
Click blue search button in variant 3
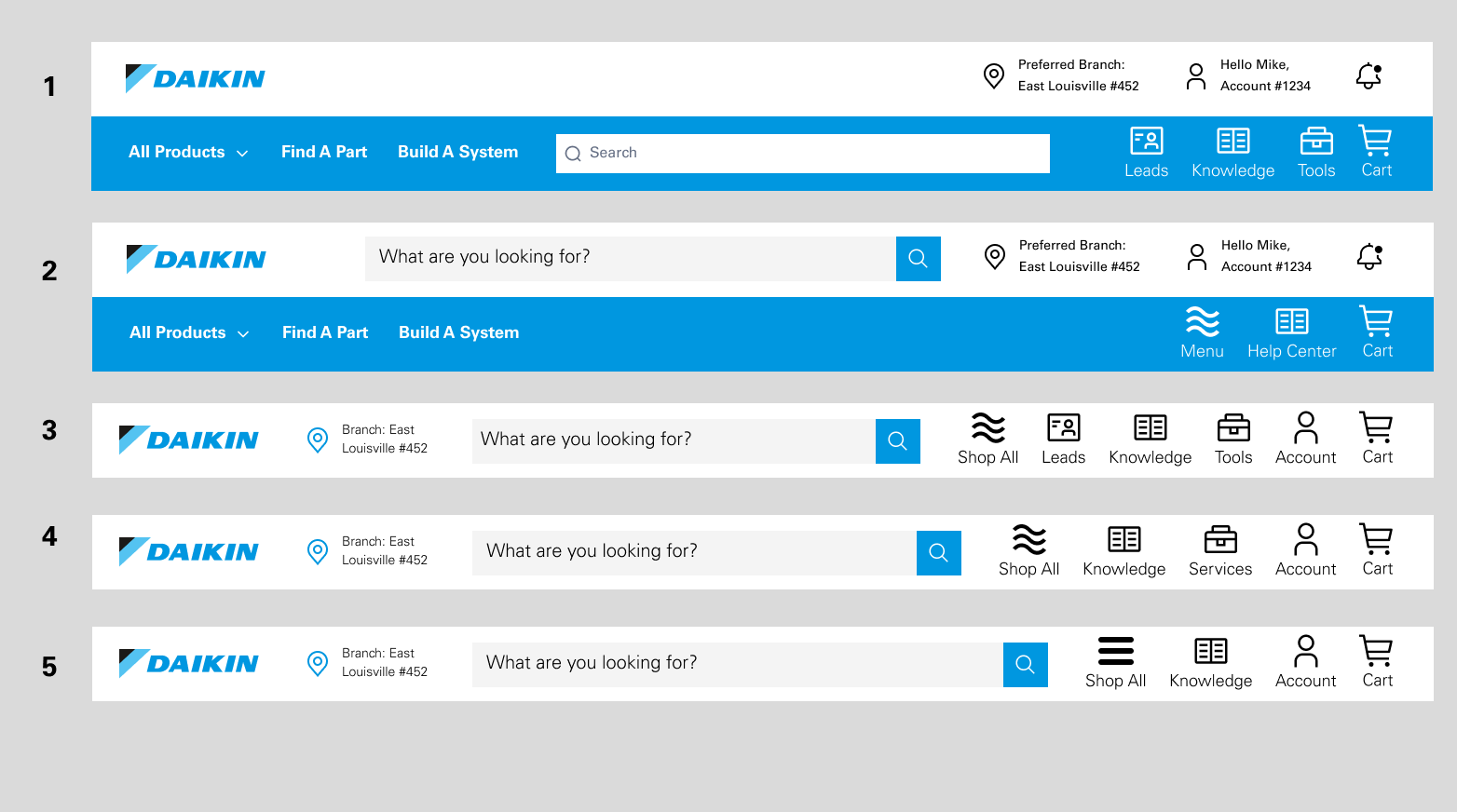898,441
